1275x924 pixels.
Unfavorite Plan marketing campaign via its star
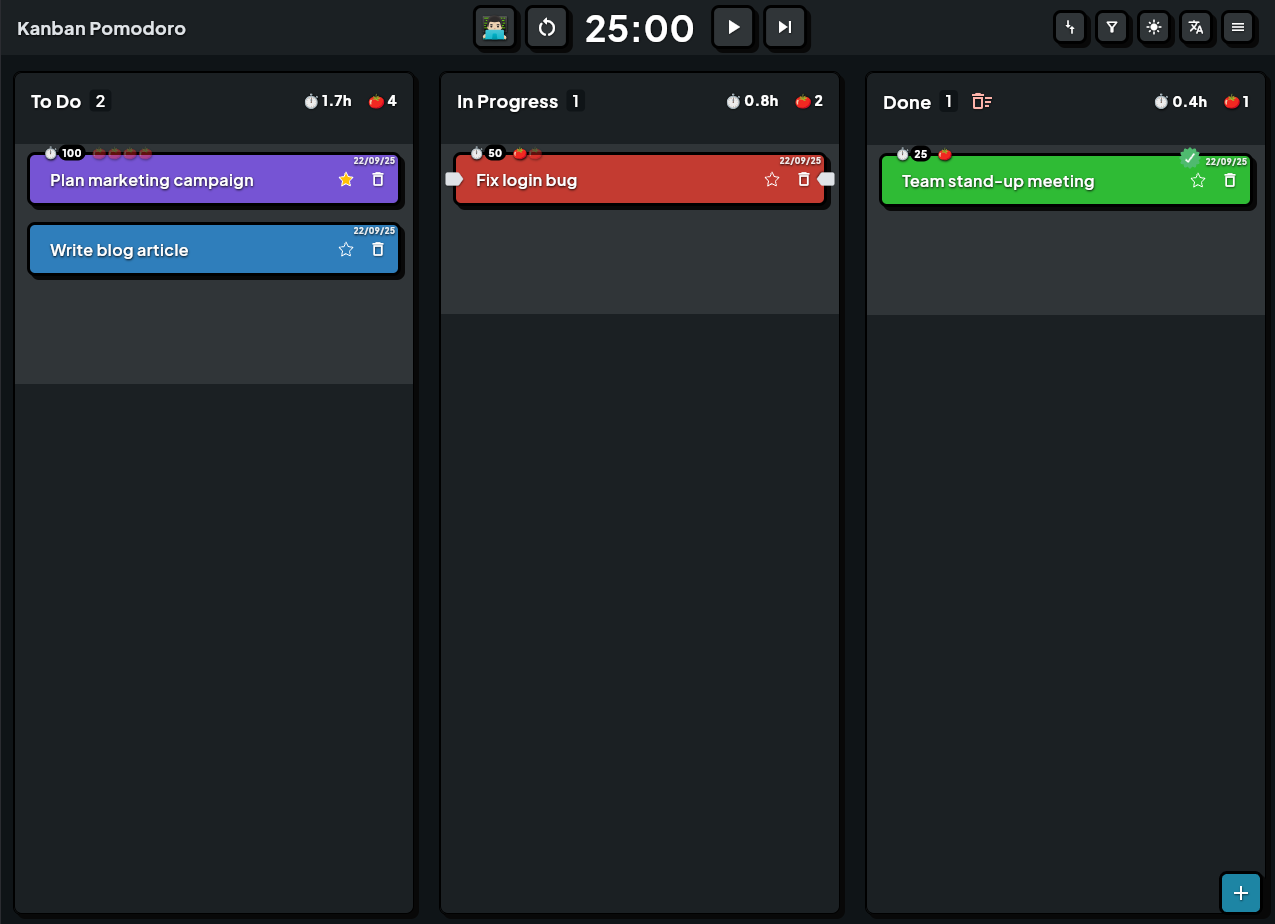346,179
